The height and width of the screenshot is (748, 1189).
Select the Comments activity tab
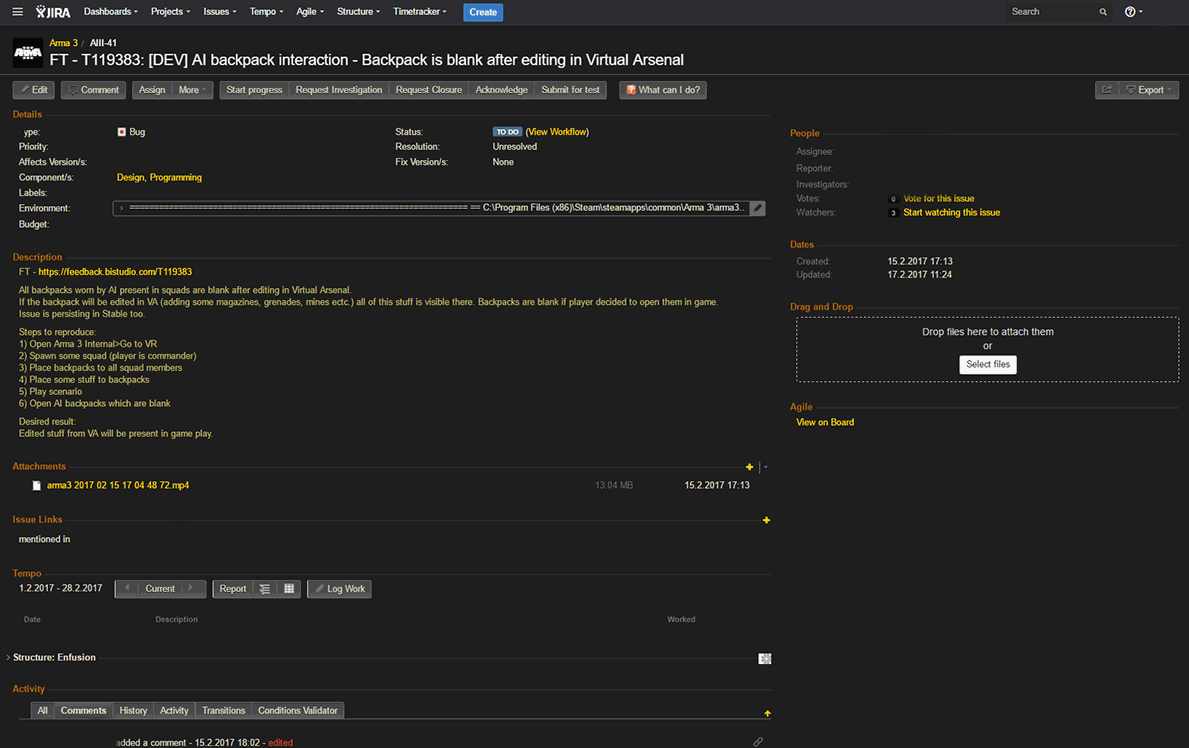(83, 710)
